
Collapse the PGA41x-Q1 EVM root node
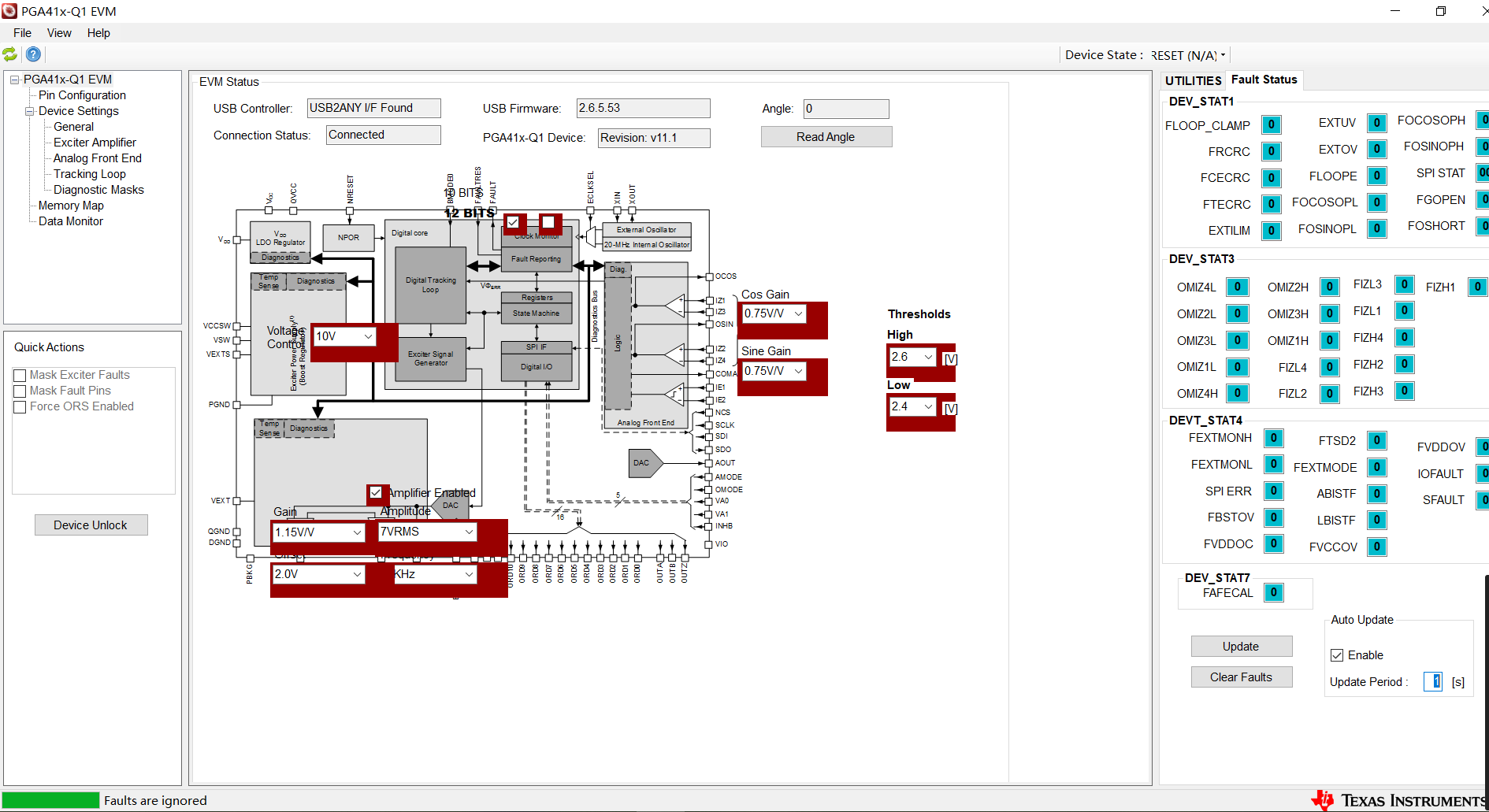click(x=14, y=80)
